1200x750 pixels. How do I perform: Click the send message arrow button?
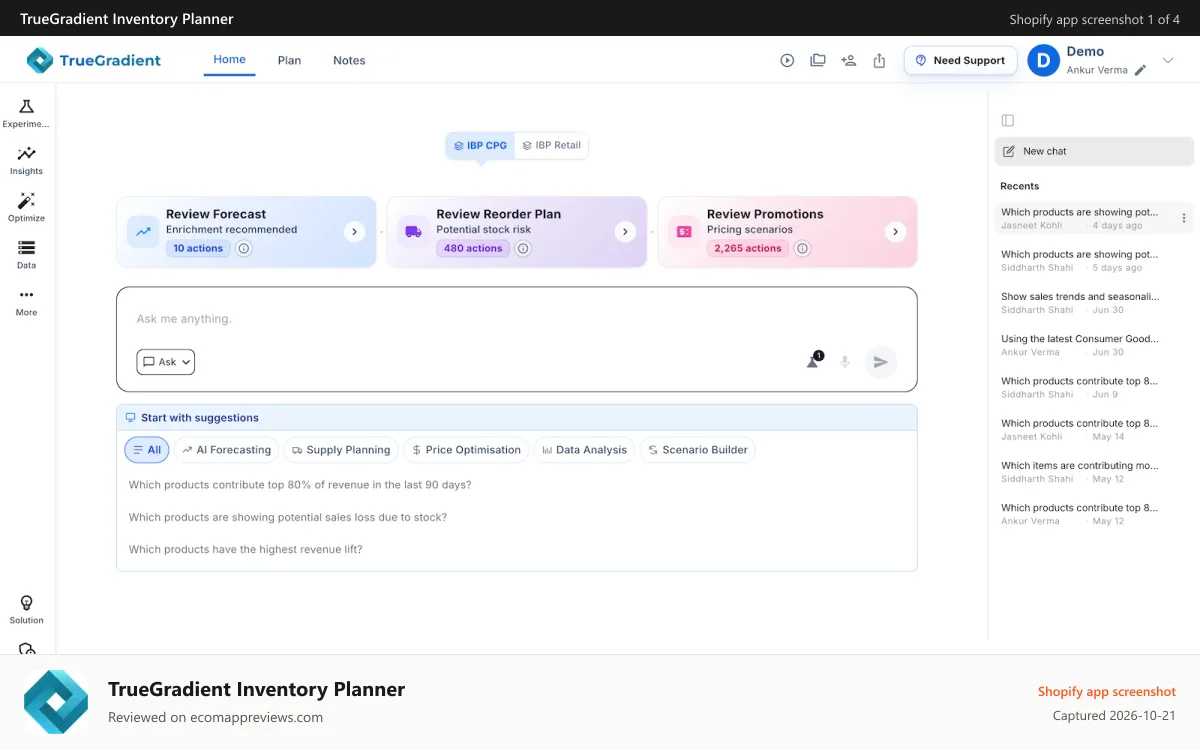(x=880, y=362)
